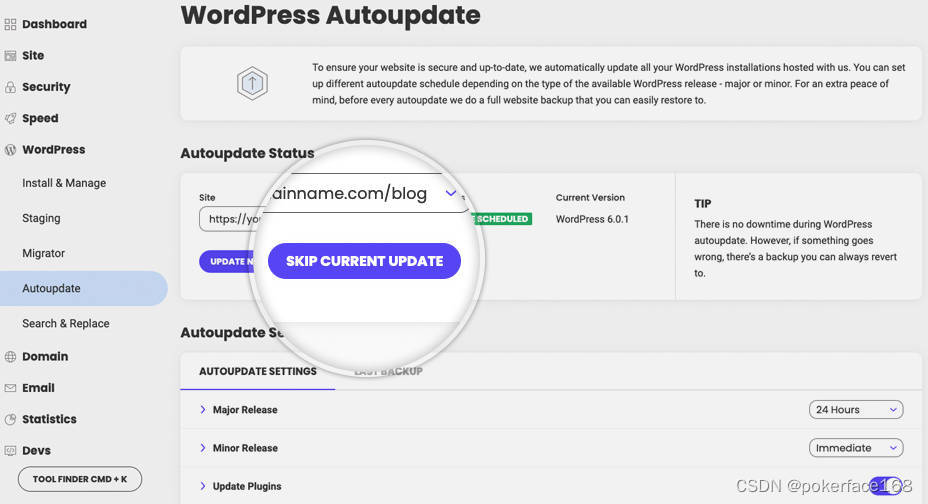Click the Skip Current Update button
This screenshot has width=928, height=504.
[x=365, y=261]
